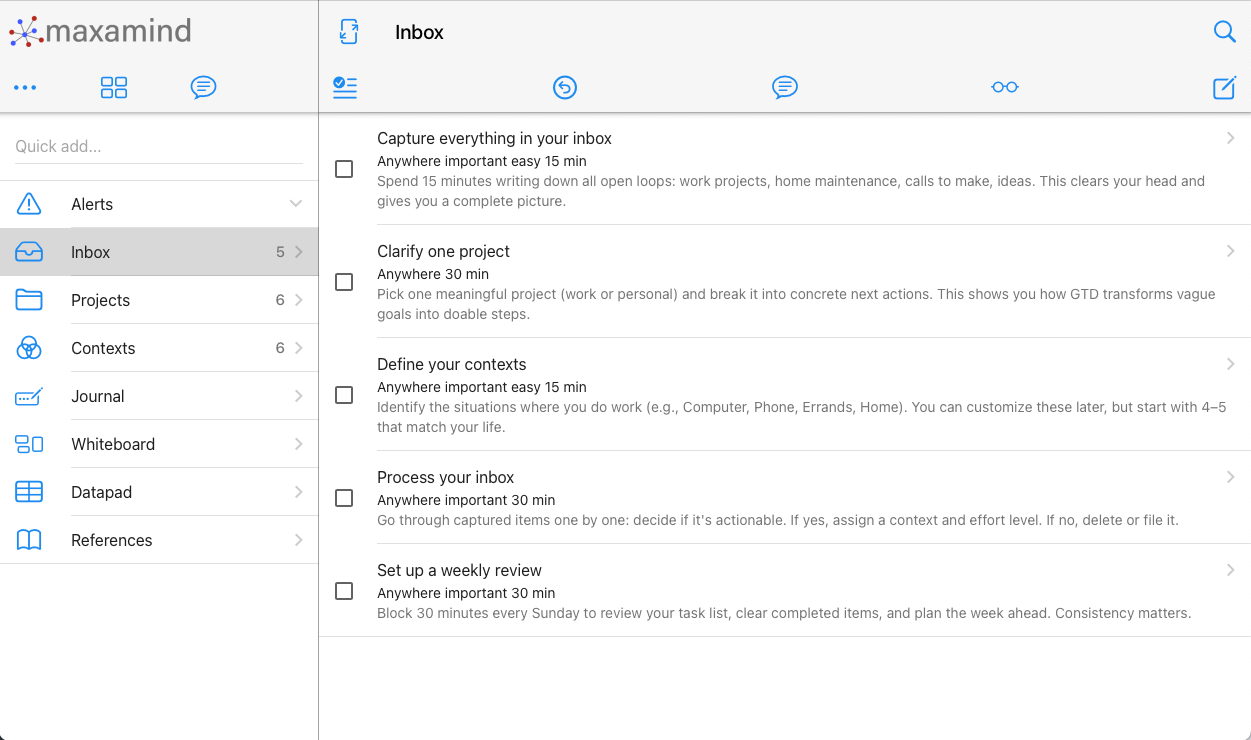The width and height of the screenshot is (1251, 740).
Task: Check off 'Capture everything in your inbox'
Action: click(x=344, y=169)
